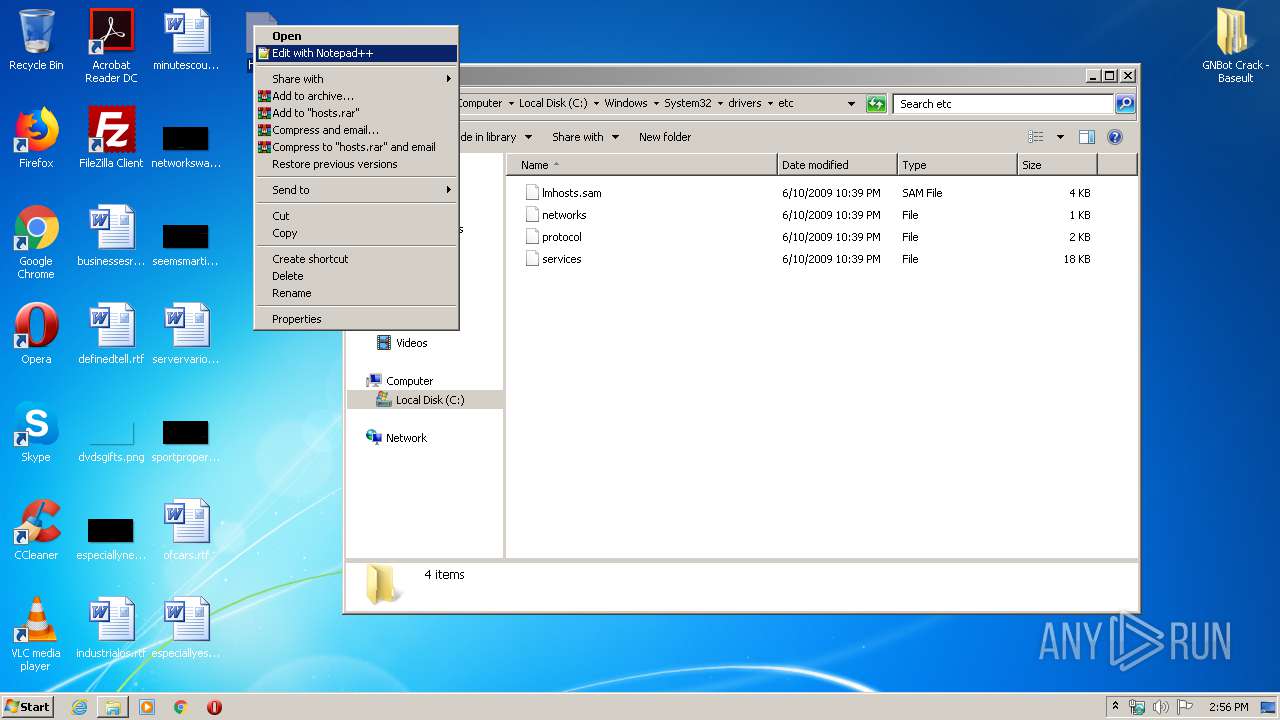Click in Search etc field
The image size is (1280, 720).
1003,103
